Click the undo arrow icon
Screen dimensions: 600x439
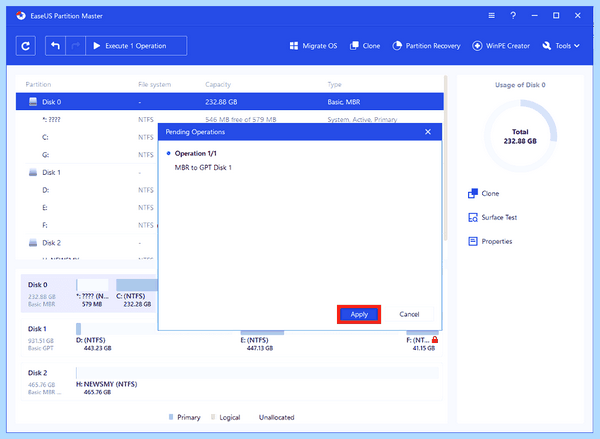[55, 46]
